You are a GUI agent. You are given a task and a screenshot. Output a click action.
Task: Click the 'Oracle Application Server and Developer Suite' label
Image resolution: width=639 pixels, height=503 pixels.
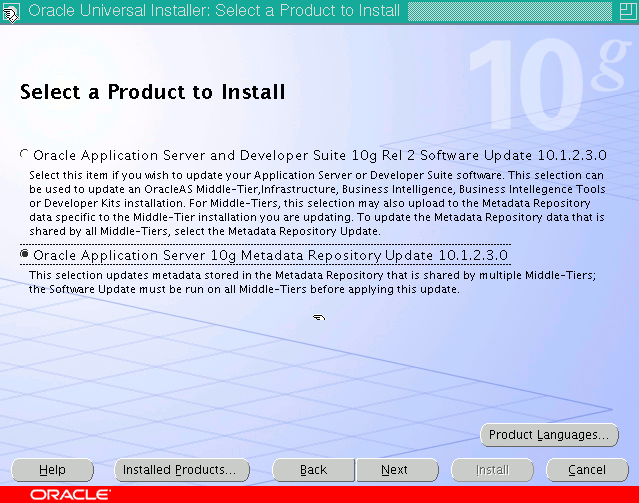click(320, 155)
